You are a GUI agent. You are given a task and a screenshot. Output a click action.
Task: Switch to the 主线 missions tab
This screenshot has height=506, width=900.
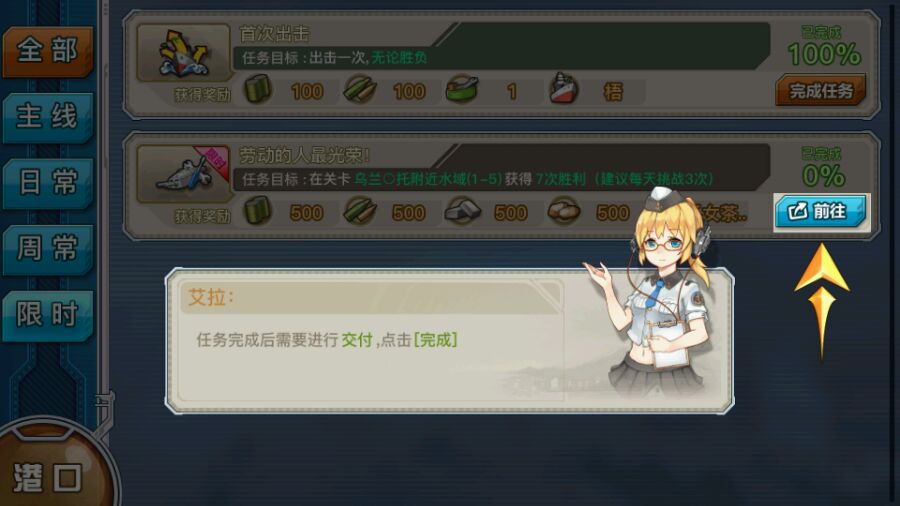click(x=47, y=118)
